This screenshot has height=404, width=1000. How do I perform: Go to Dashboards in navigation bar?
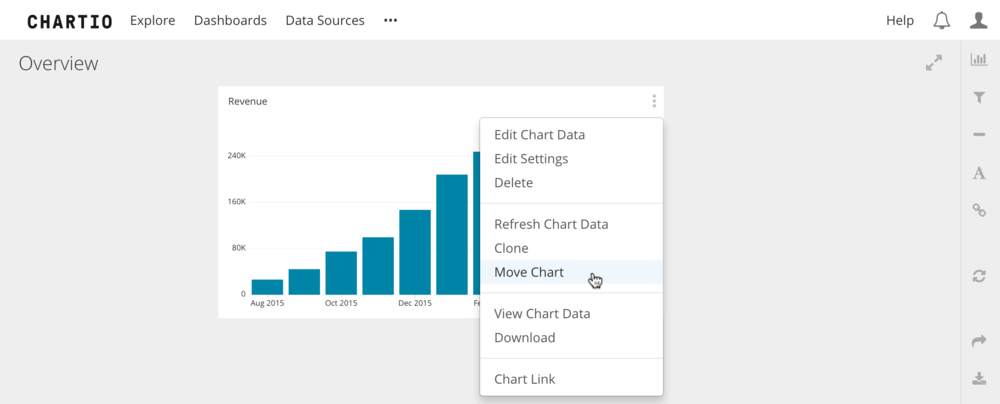(x=230, y=20)
